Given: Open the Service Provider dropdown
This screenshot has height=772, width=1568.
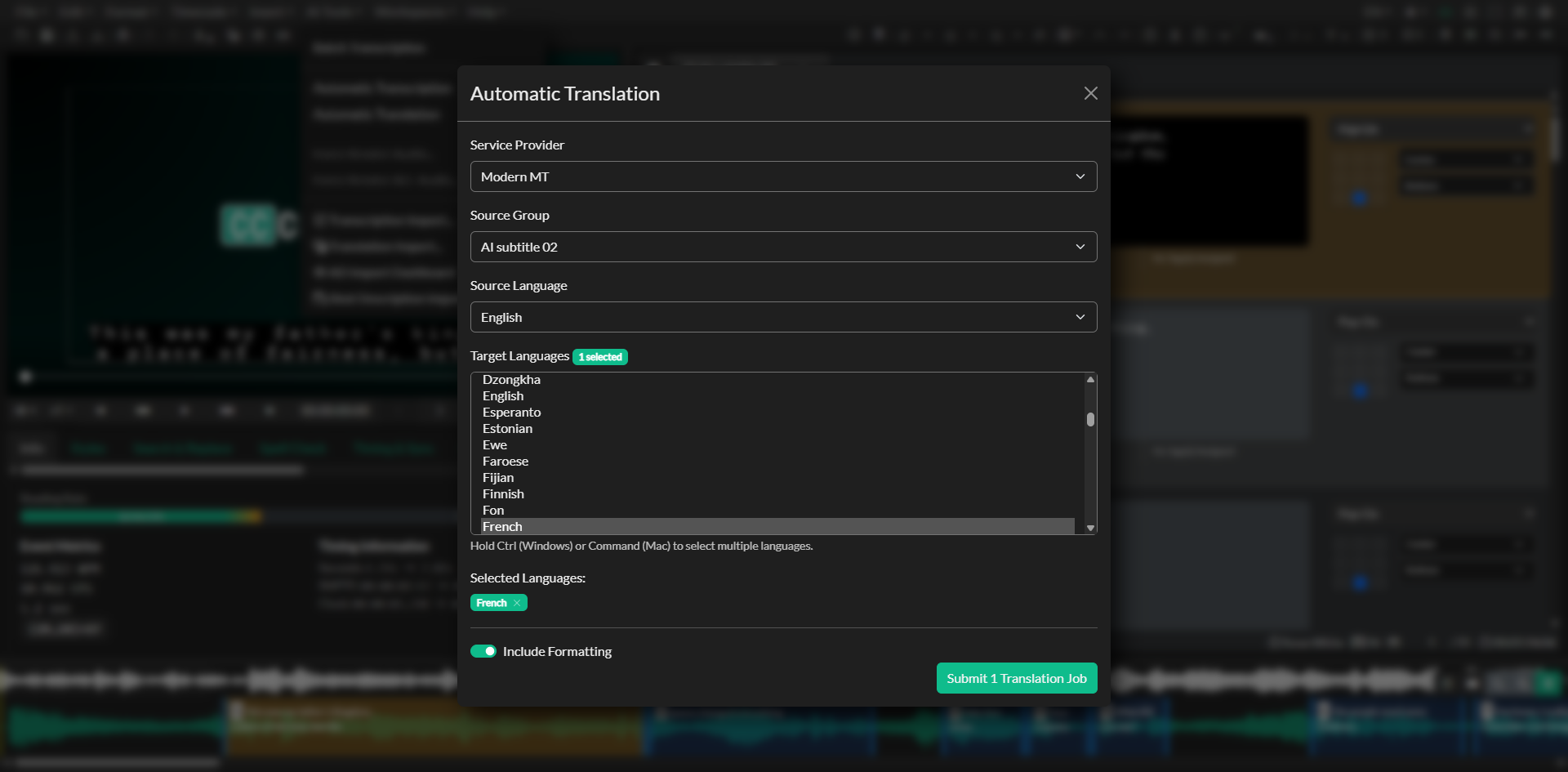Looking at the screenshot, I should [783, 176].
